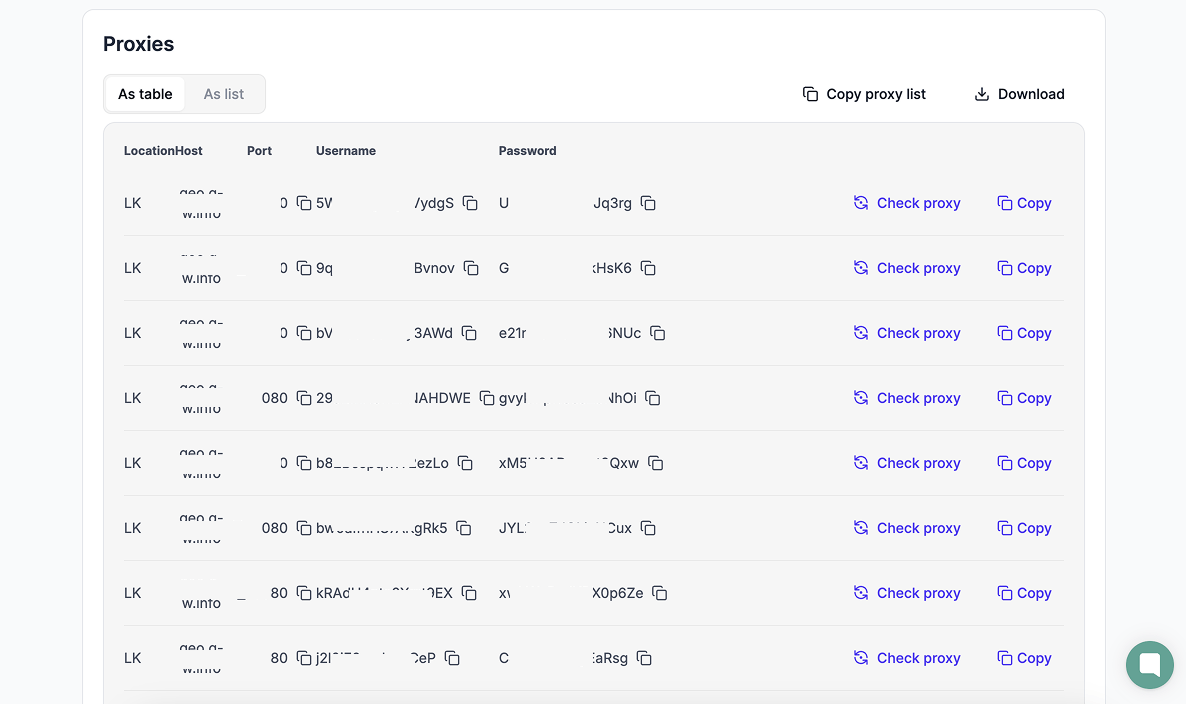Check proxy for row with password X0p6Ze
The image size is (1186, 704).
[907, 594]
